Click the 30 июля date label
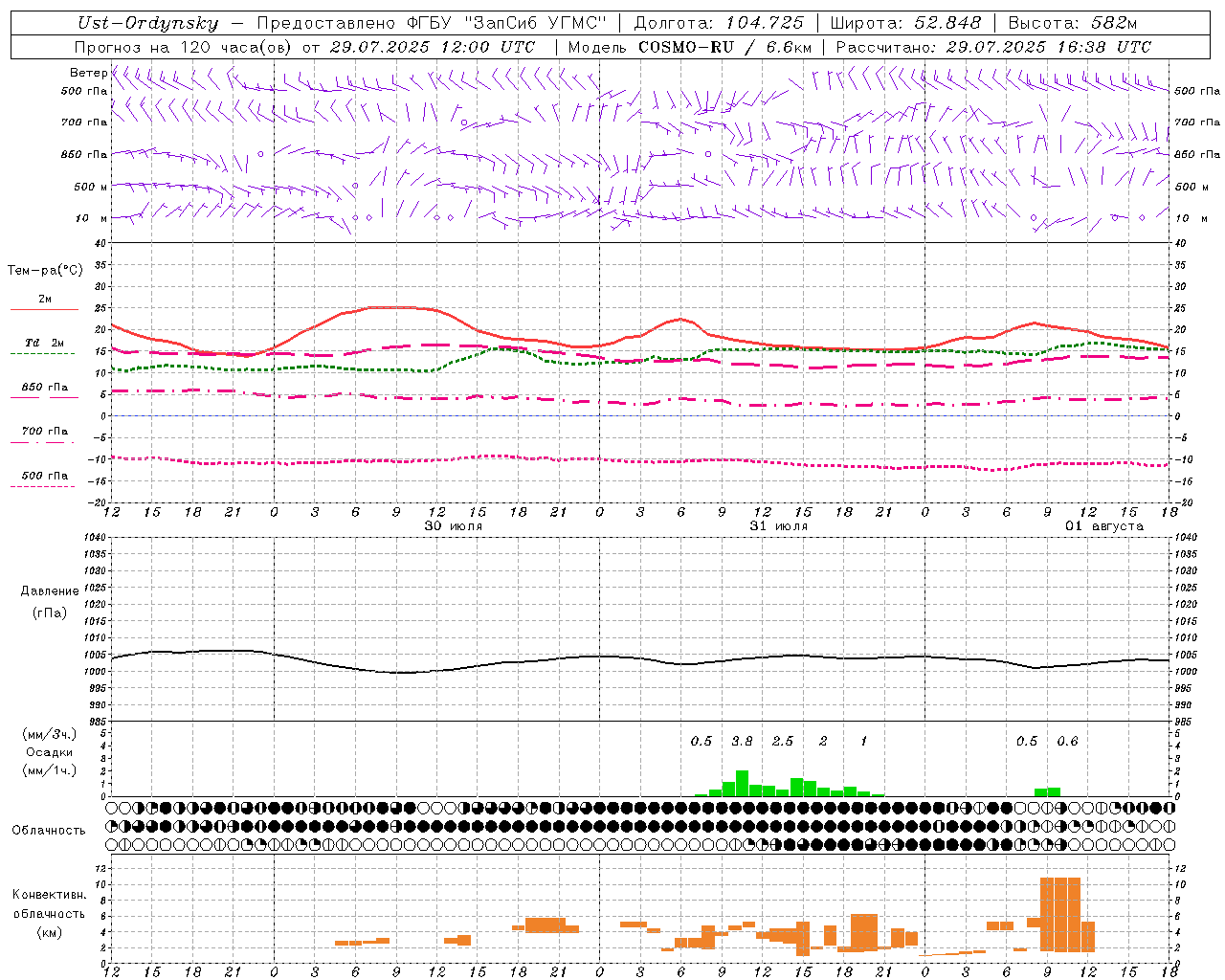The image size is (1225, 980). coord(454,526)
